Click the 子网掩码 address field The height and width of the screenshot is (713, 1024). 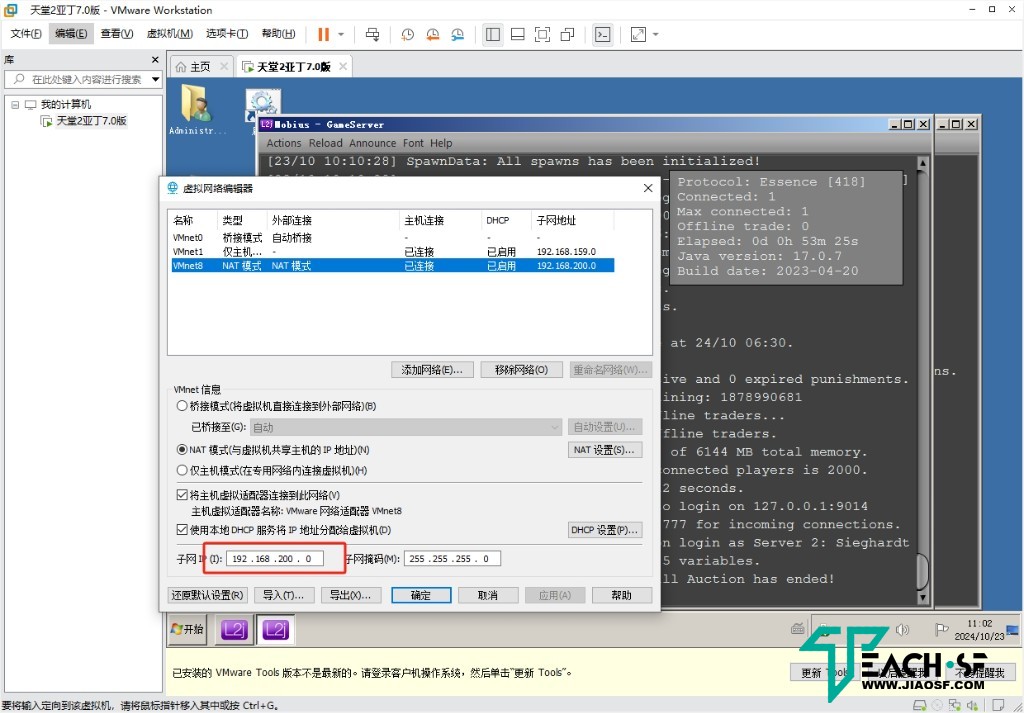[x=452, y=559]
